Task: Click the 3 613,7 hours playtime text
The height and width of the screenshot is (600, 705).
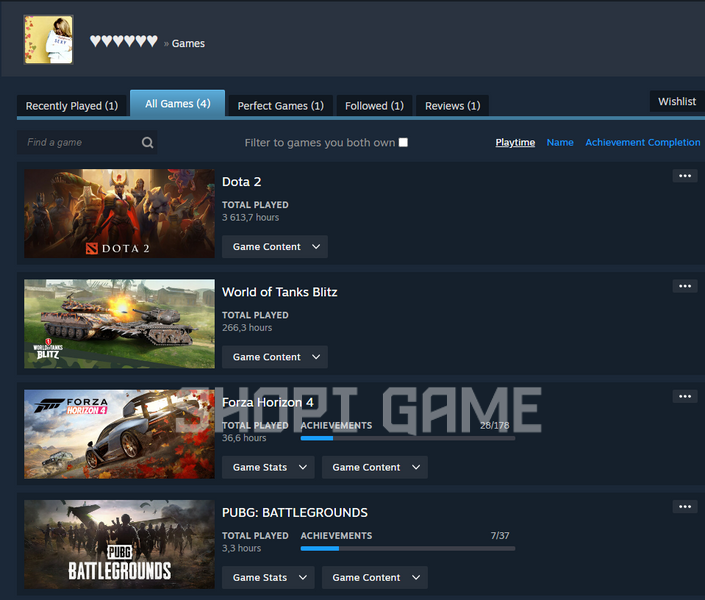Action: click(x=250, y=218)
